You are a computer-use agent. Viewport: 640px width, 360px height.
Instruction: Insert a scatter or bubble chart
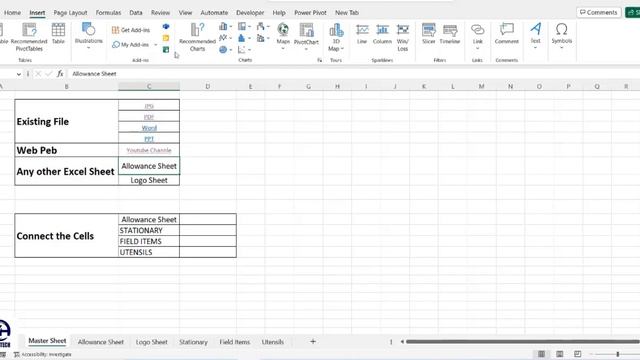(242, 49)
